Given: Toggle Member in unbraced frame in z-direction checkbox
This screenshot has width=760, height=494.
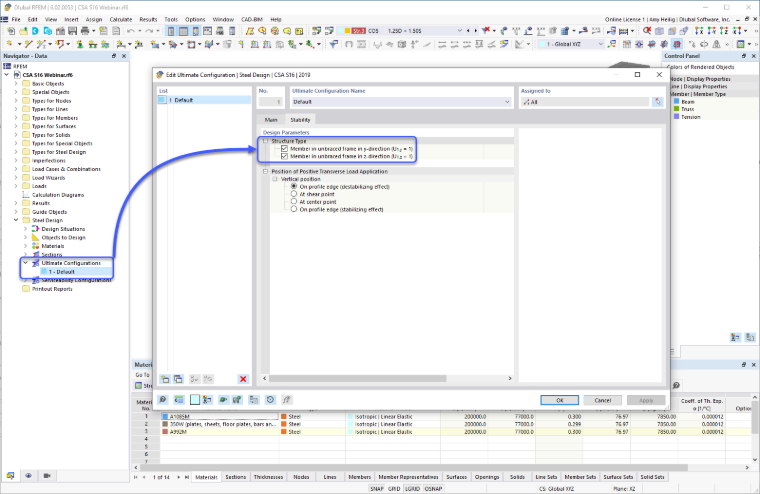Looking at the screenshot, I should pyautogui.click(x=285, y=157).
